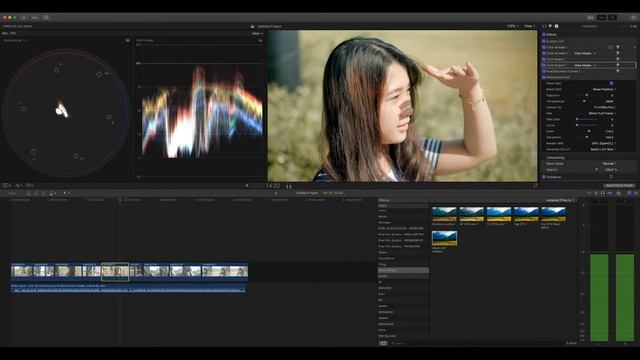Toggle the Timeline panel layout button
The image size is (640, 360).
(x=601, y=18)
